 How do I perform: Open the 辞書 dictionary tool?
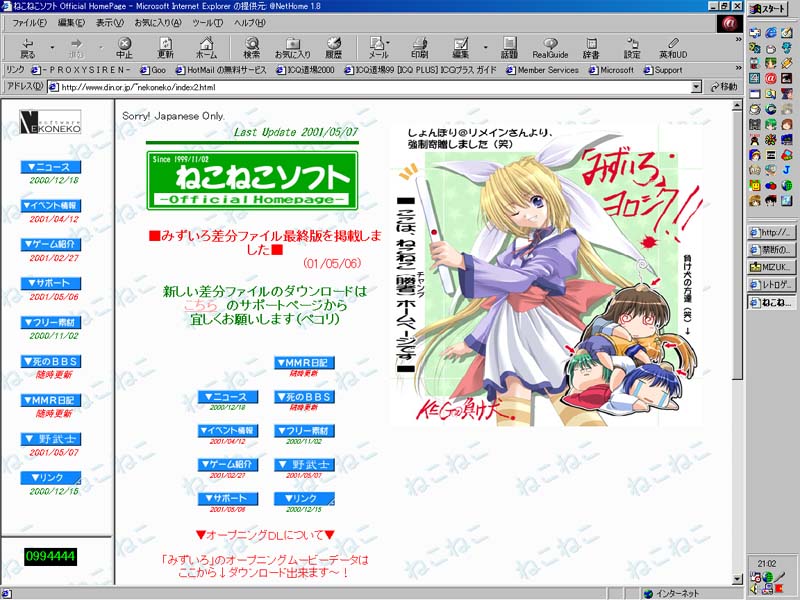[x=591, y=48]
